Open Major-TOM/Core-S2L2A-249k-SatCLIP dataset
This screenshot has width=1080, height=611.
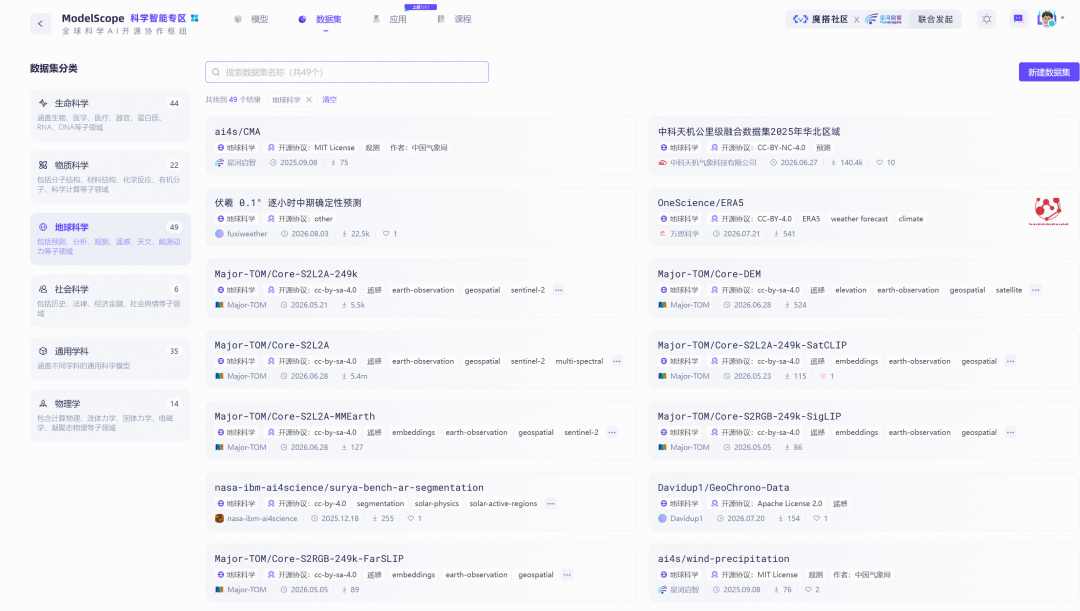(752, 345)
